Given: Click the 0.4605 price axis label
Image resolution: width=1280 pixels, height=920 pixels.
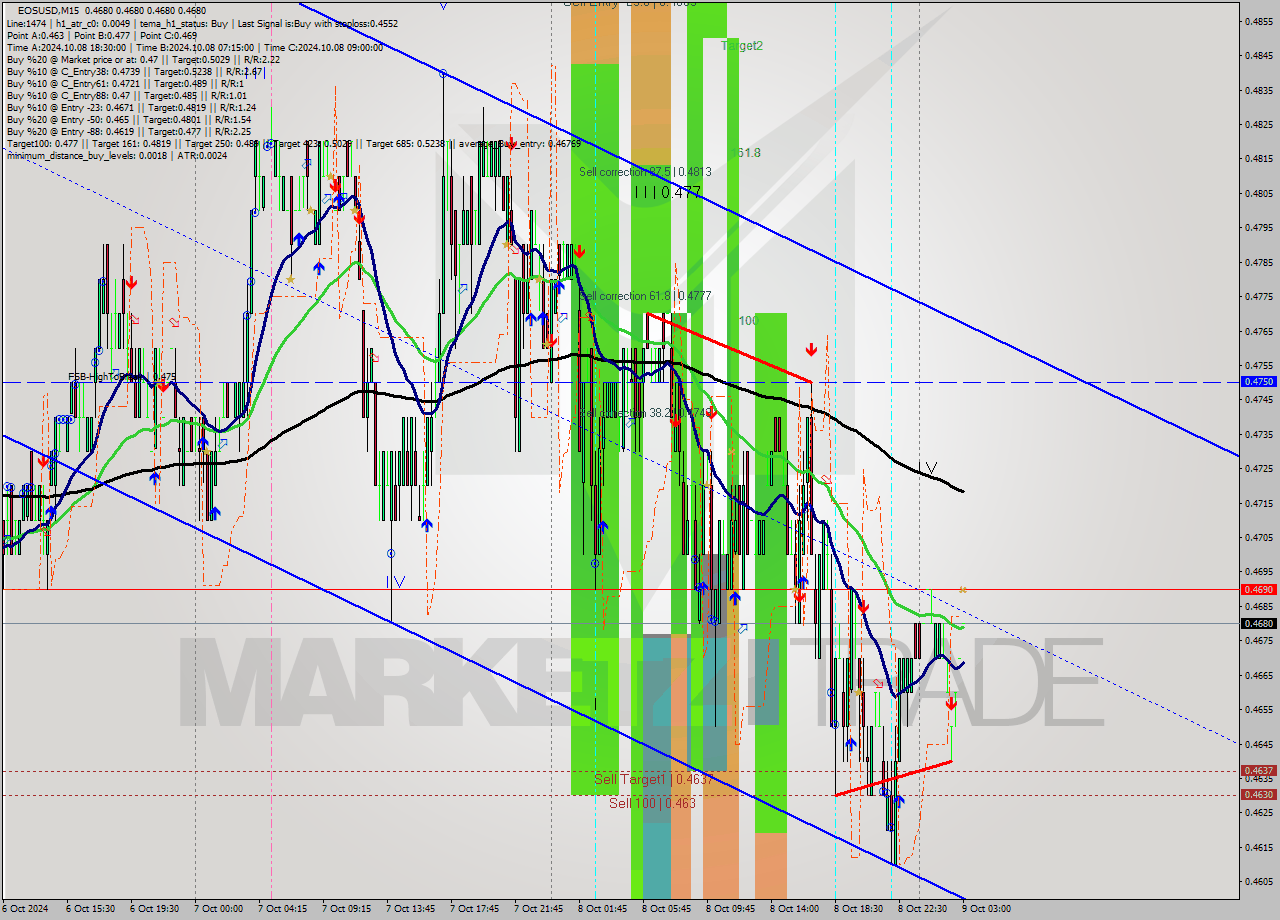Looking at the screenshot, I should point(1259,881).
